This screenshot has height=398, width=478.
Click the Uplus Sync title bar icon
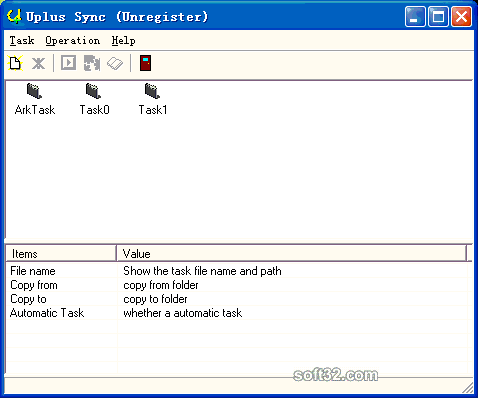[14, 16]
